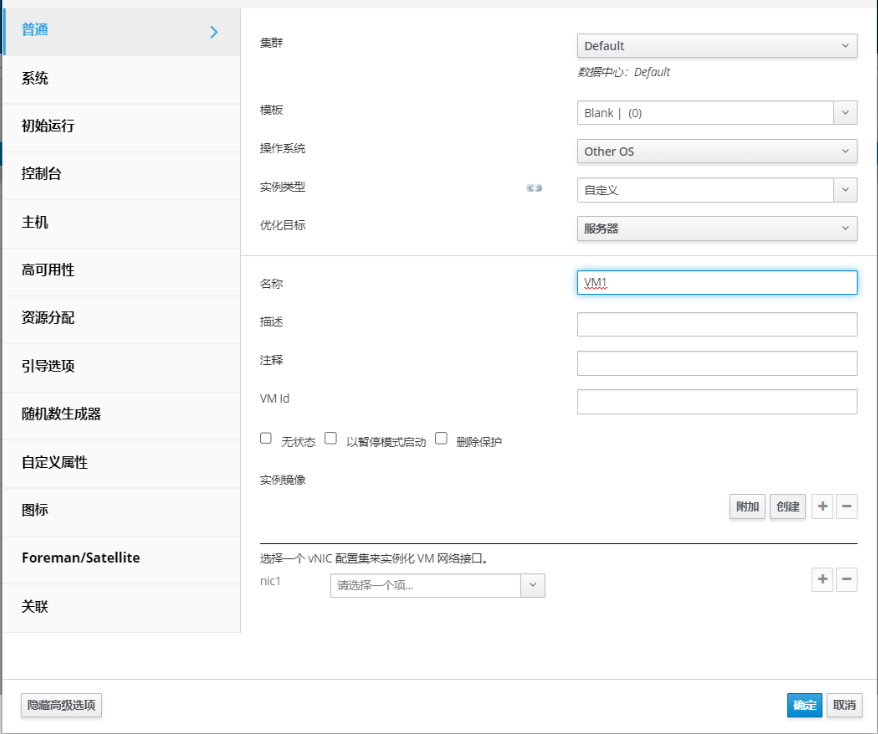
Task: Focus the 描述 text field
Action: pos(717,324)
